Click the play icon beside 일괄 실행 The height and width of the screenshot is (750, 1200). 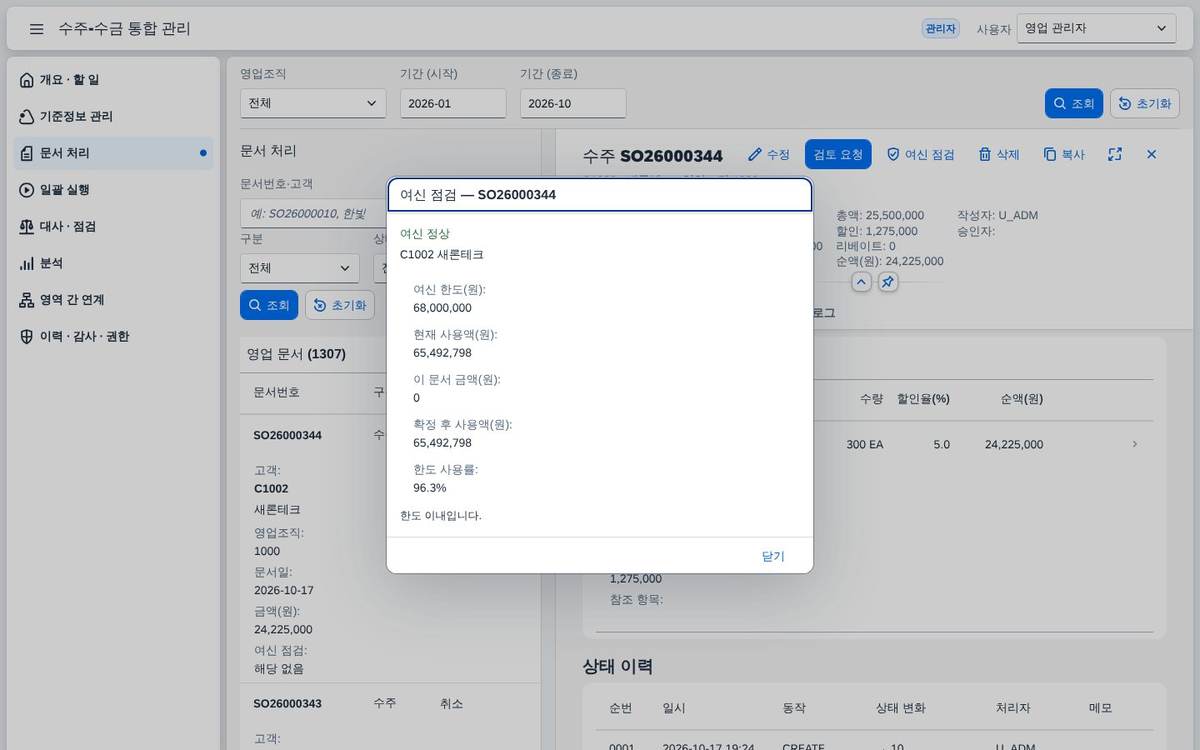click(x=27, y=190)
